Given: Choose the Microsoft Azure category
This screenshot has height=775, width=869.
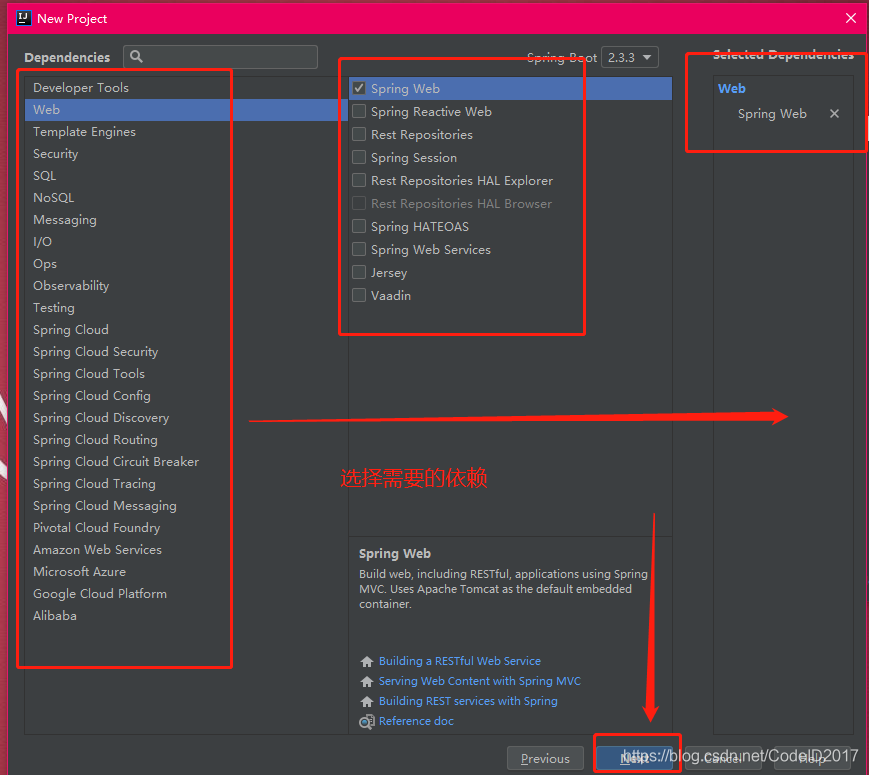Looking at the screenshot, I should click(186, 572).
